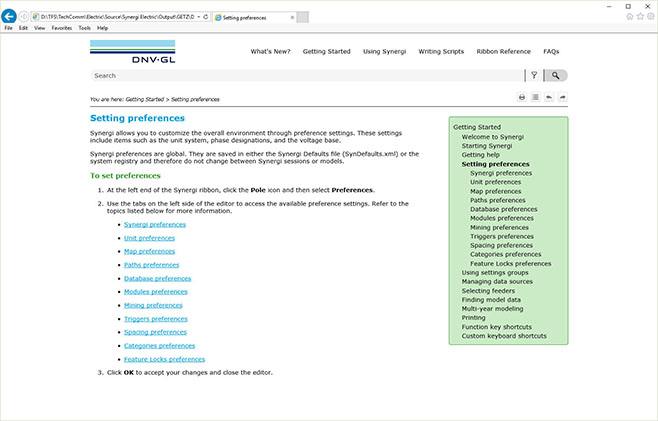Open the Writing Scripts nav item
The image size is (658, 421).
click(441, 52)
